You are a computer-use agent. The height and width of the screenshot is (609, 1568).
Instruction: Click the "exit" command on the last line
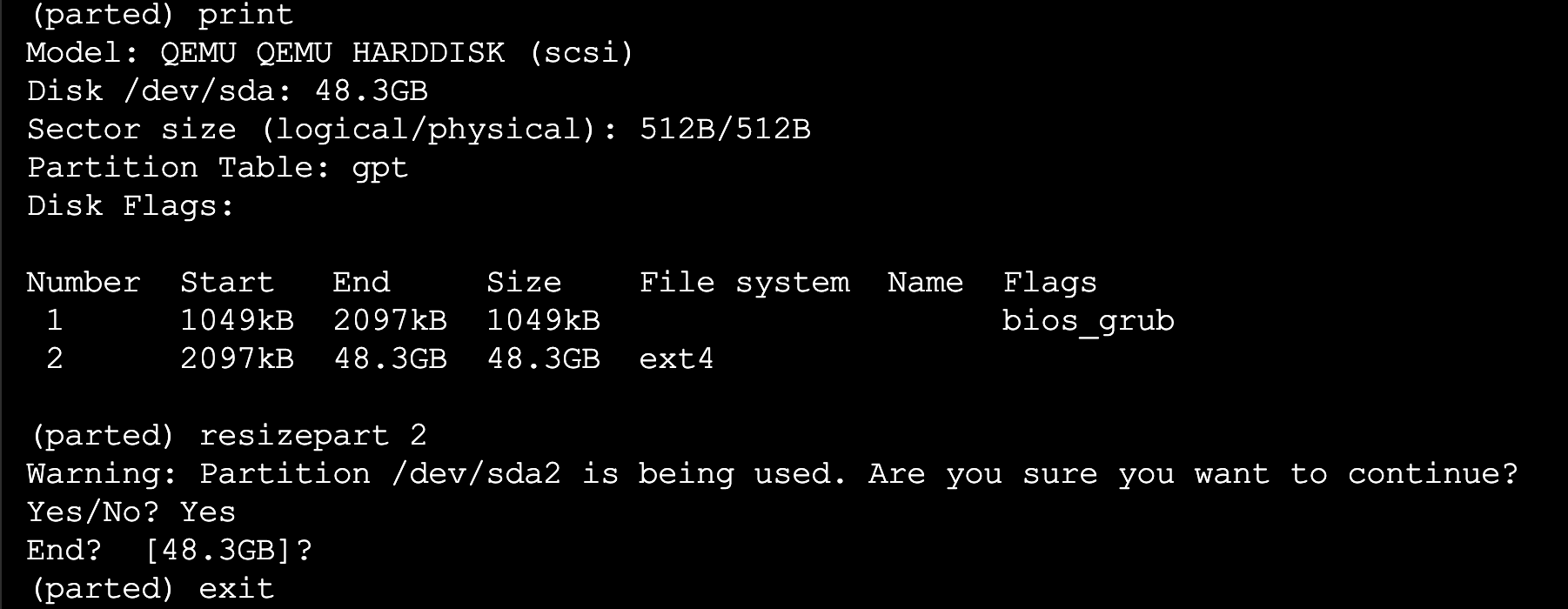click(x=237, y=589)
